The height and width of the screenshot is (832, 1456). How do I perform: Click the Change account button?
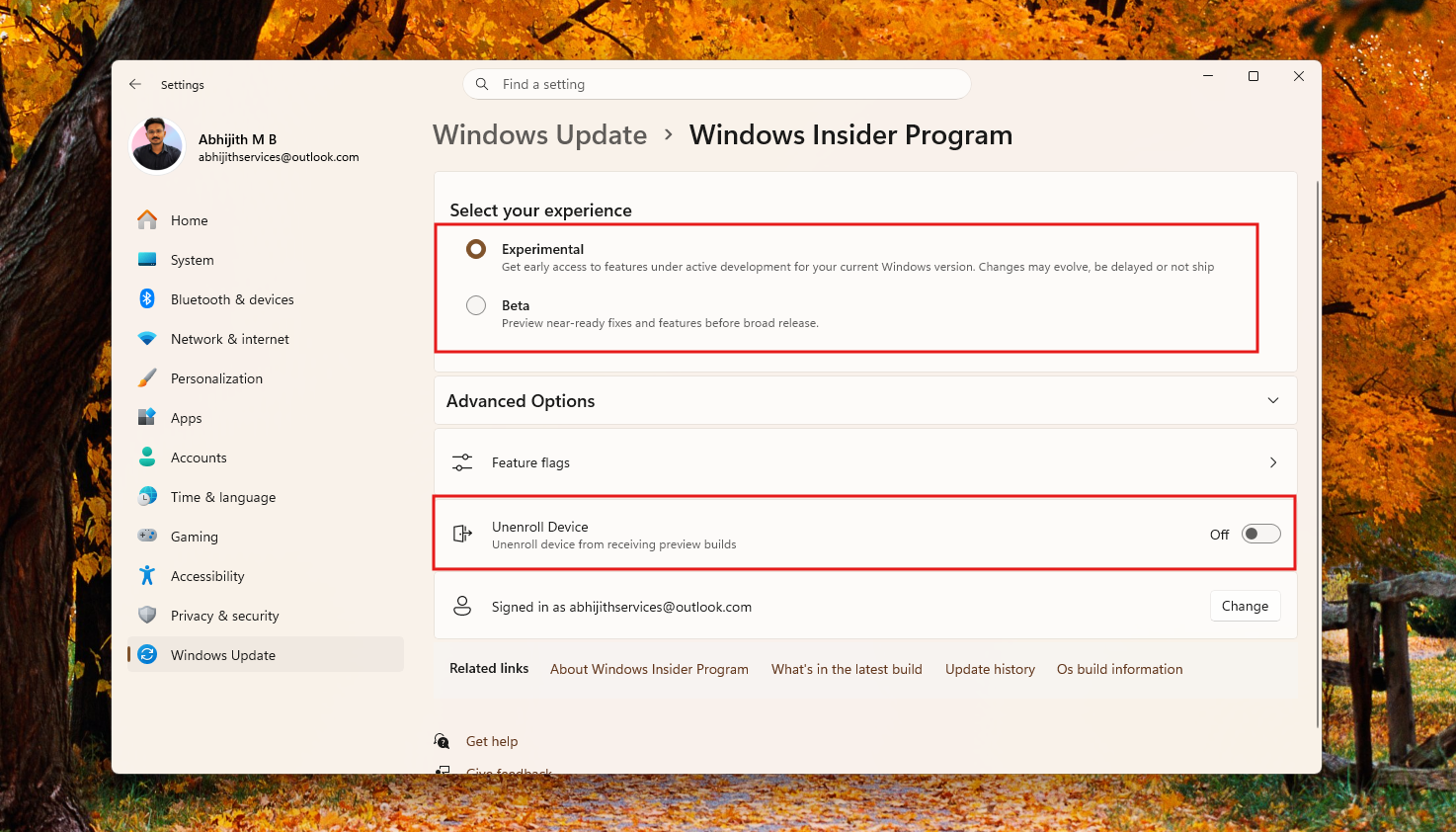tap(1245, 606)
